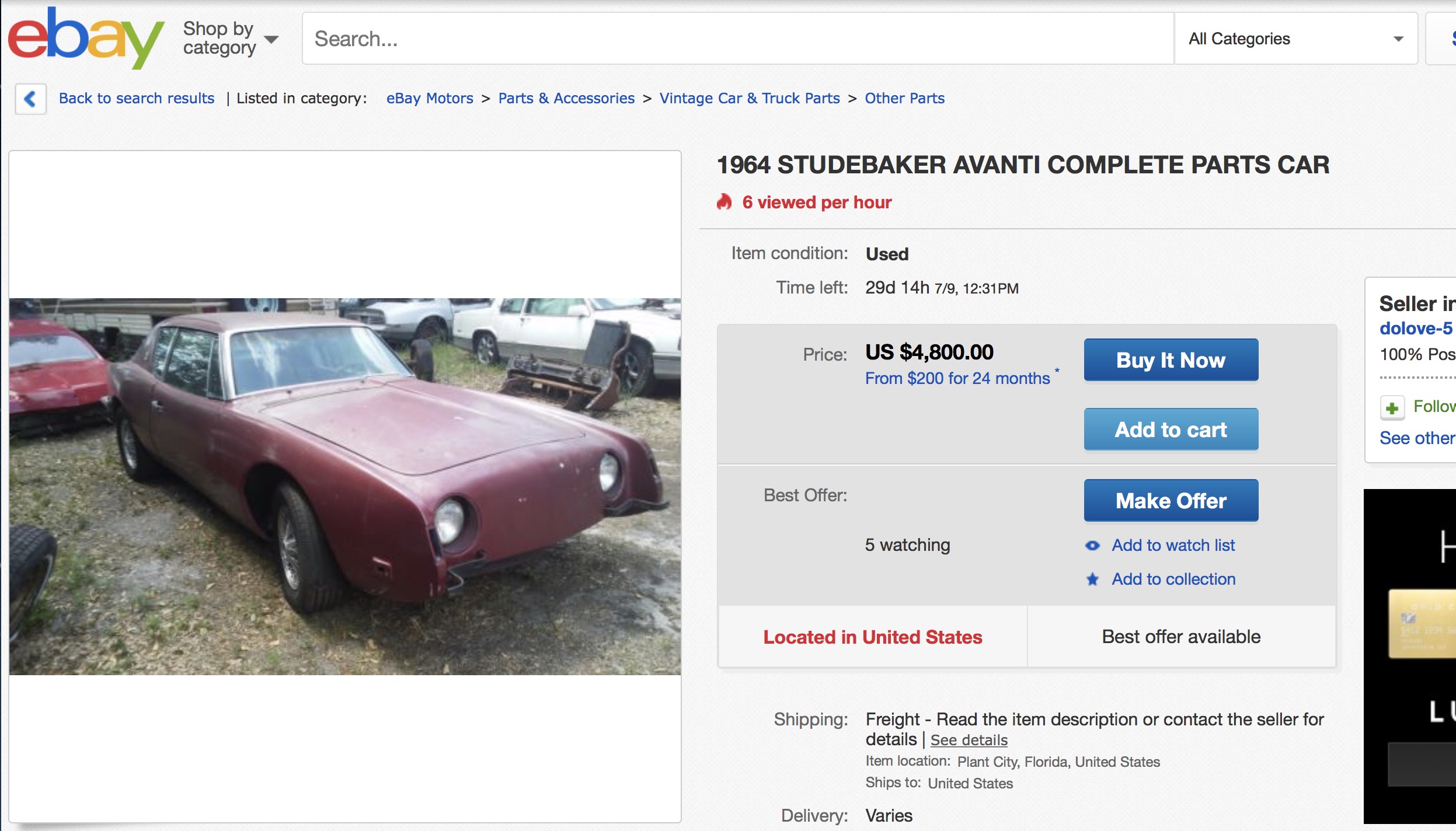Click See details shipping link
The width and height of the screenshot is (1456, 831).
969,741
